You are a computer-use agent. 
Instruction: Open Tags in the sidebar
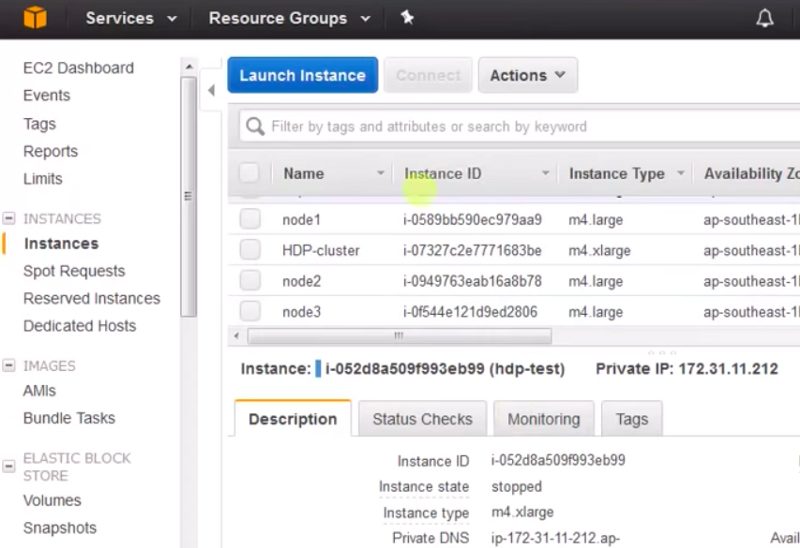point(39,123)
